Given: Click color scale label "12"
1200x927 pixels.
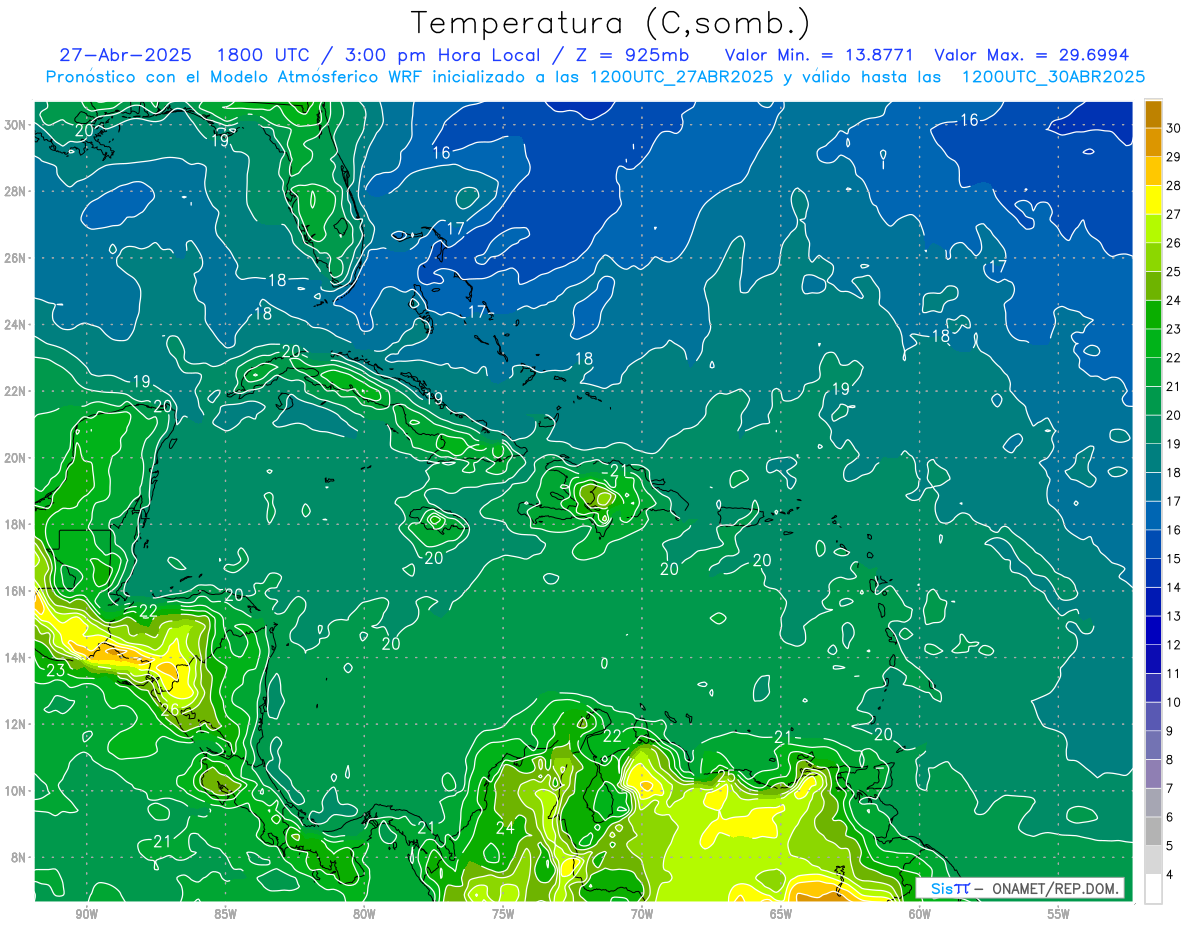Looking at the screenshot, I should (1173, 645).
